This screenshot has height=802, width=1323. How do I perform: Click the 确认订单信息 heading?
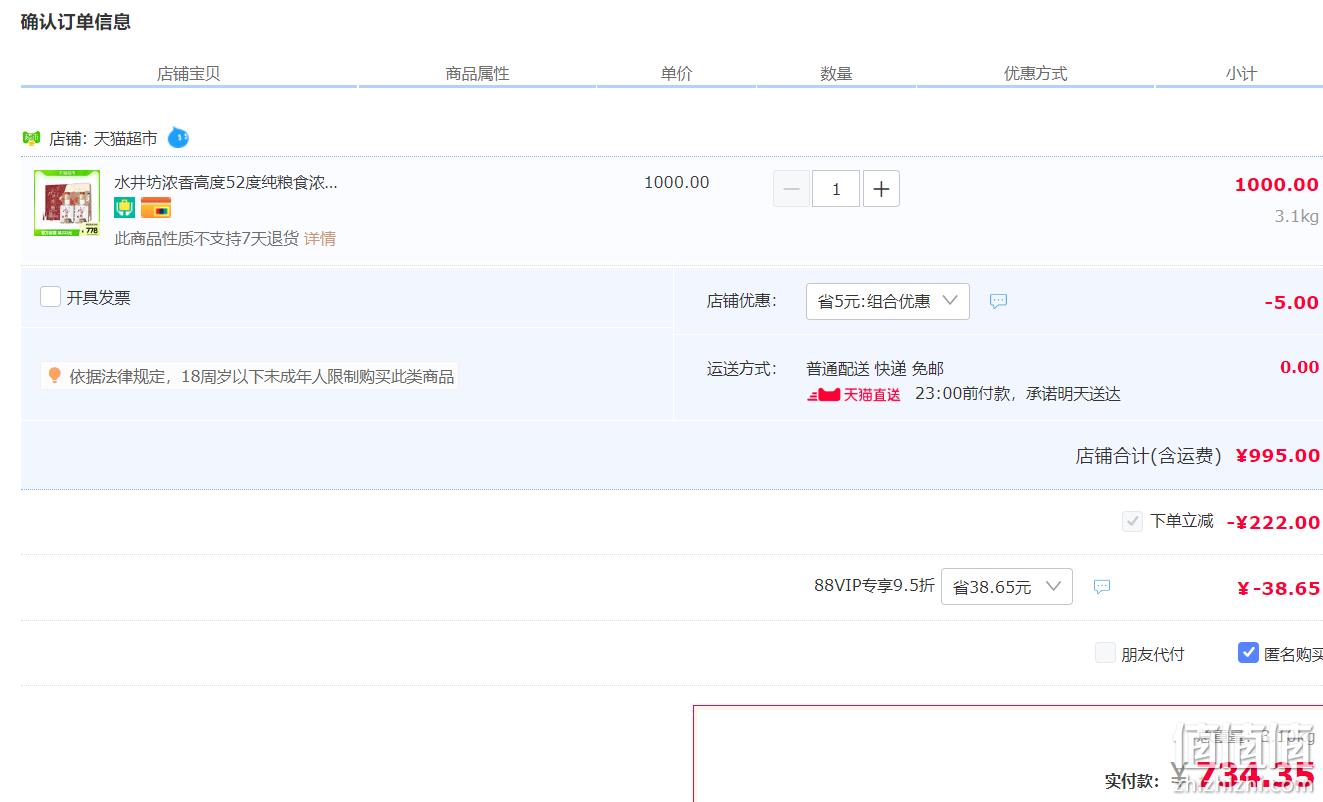(76, 22)
